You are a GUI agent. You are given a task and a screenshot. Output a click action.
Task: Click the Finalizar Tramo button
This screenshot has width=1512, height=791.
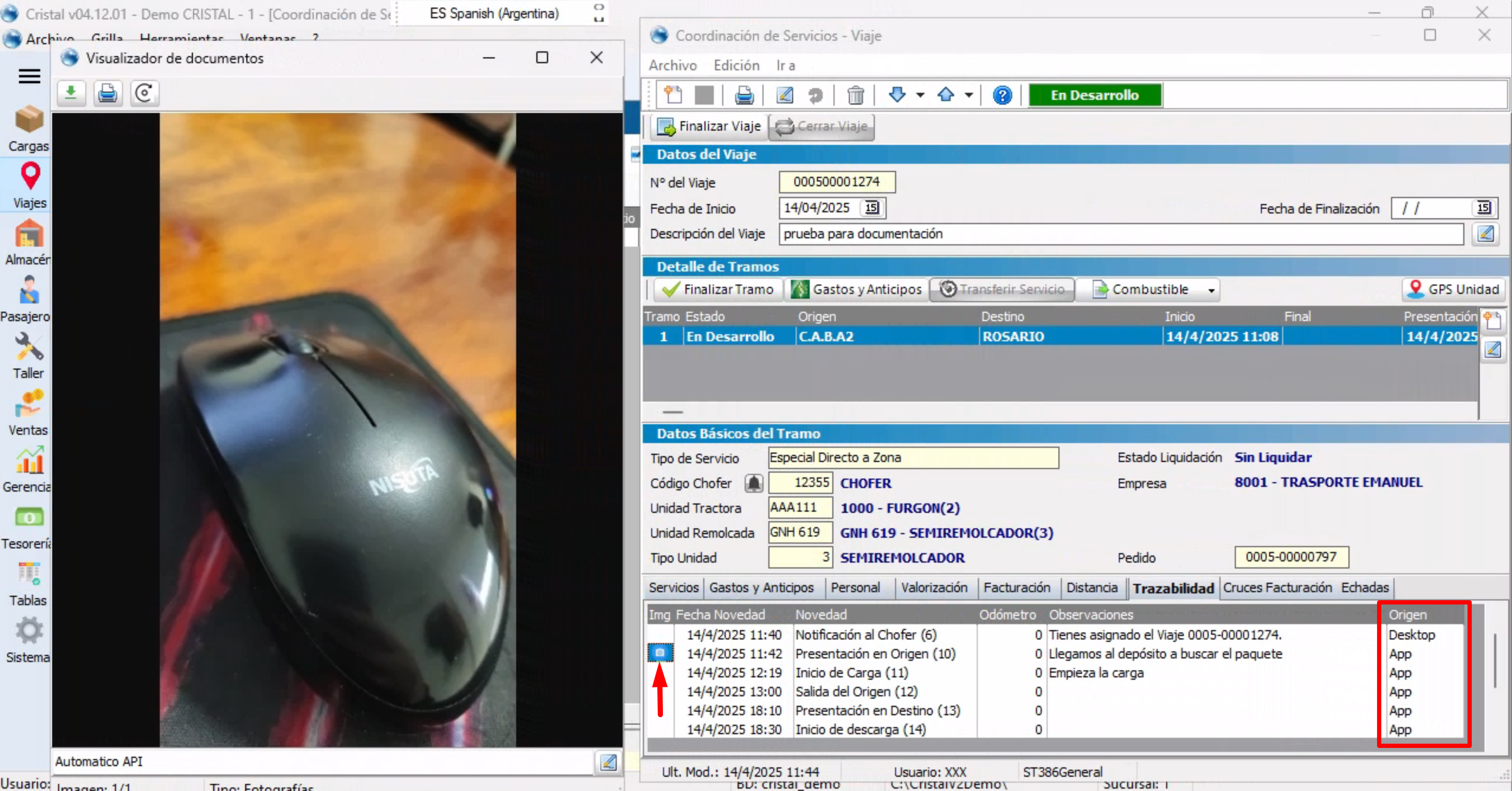click(x=717, y=289)
